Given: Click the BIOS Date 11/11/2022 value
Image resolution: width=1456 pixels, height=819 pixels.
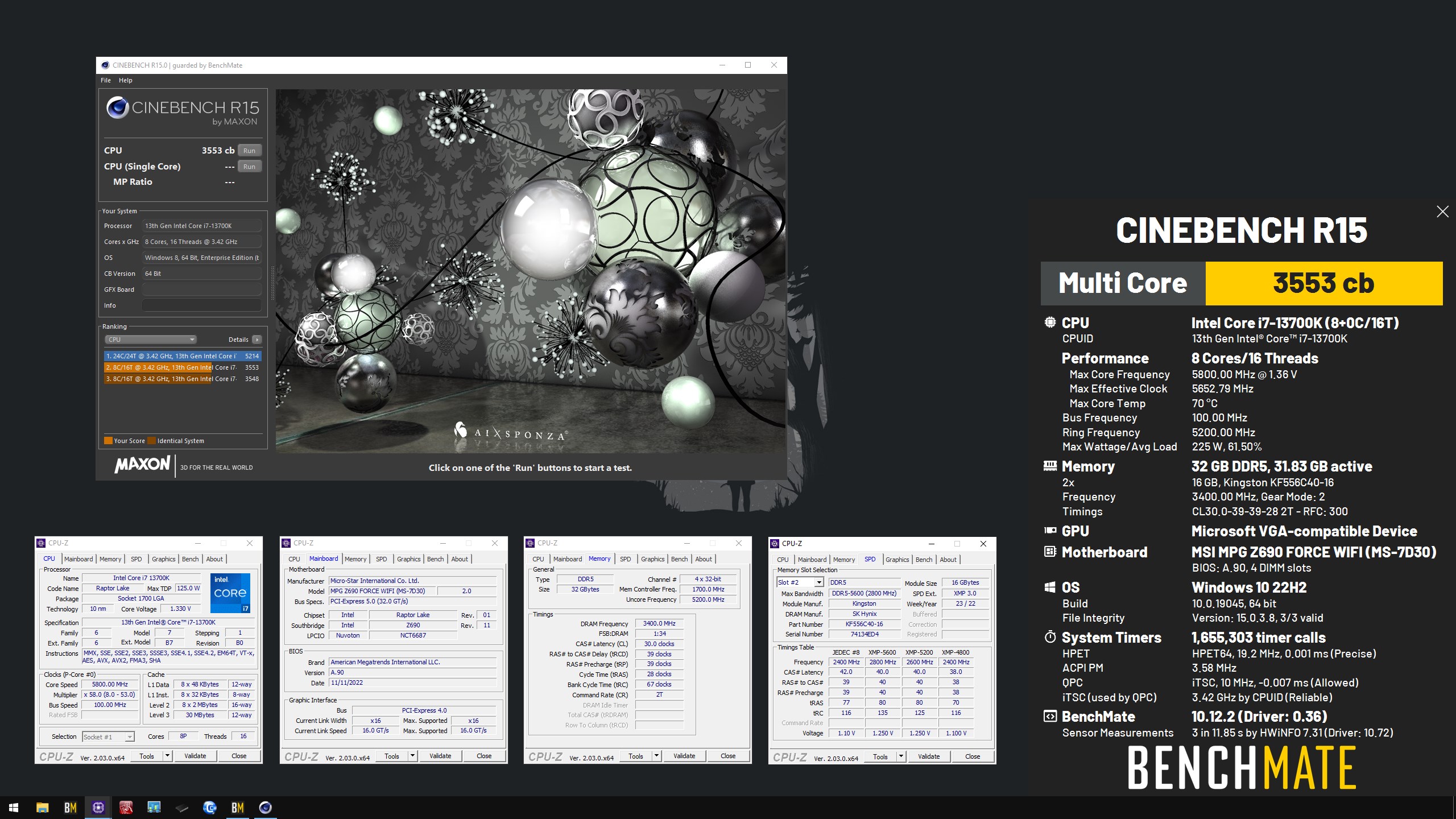Looking at the screenshot, I should (x=412, y=682).
